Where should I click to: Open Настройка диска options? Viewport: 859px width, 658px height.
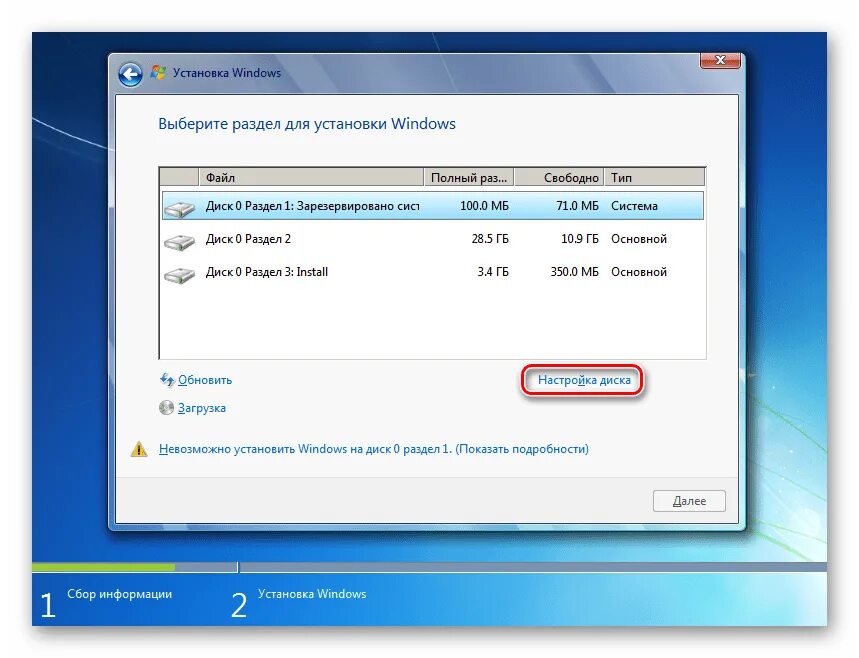click(584, 380)
